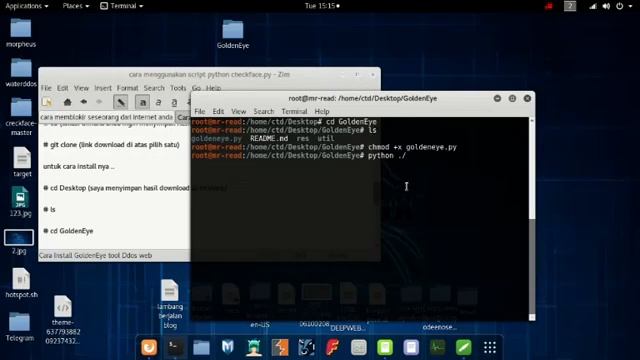This screenshot has height=360, width=640.
Task: Expand the Places menu in top bar
Action: tap(76, 6)
